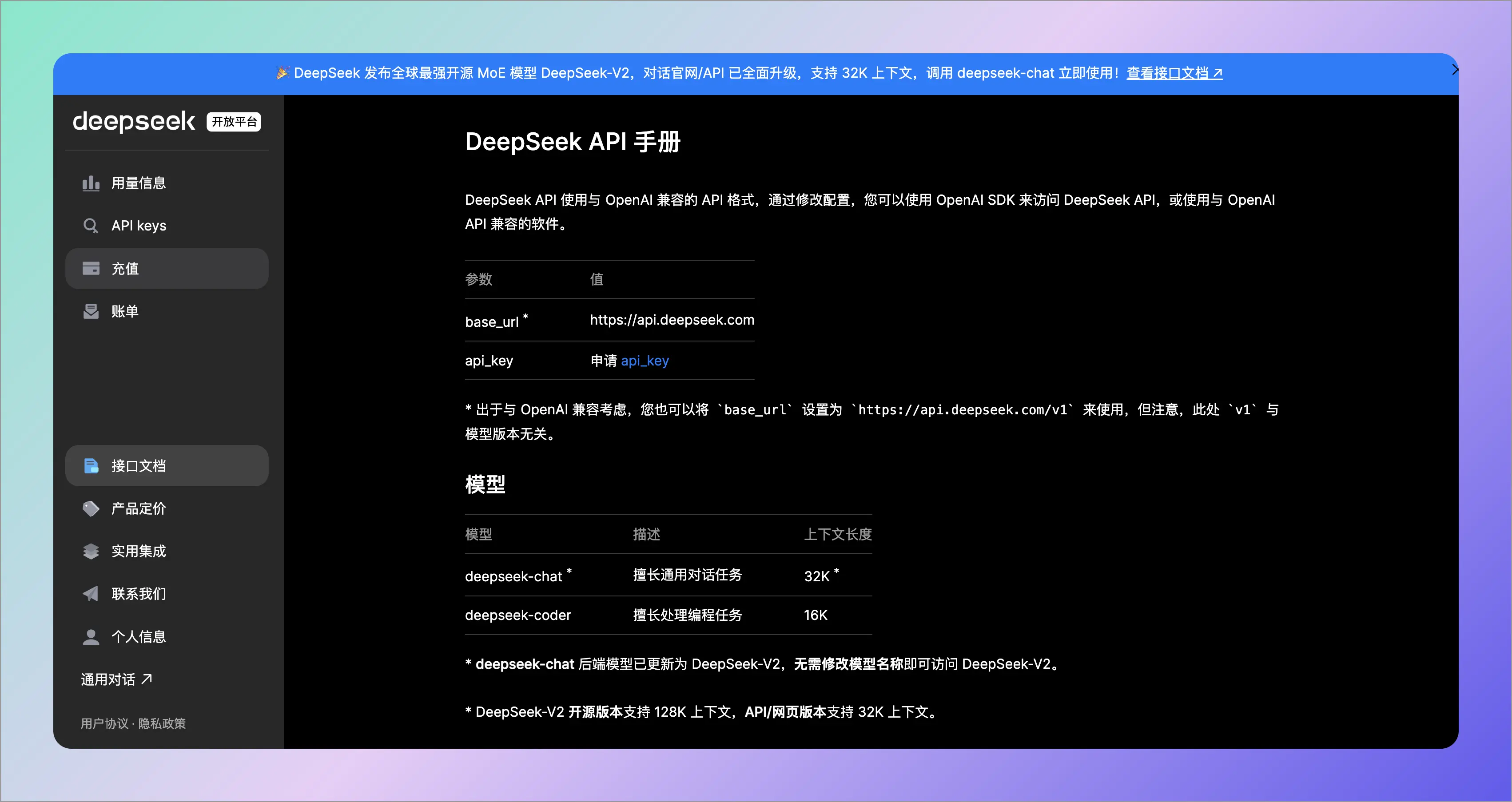Open 查看接口文档 banner link

1174,73
